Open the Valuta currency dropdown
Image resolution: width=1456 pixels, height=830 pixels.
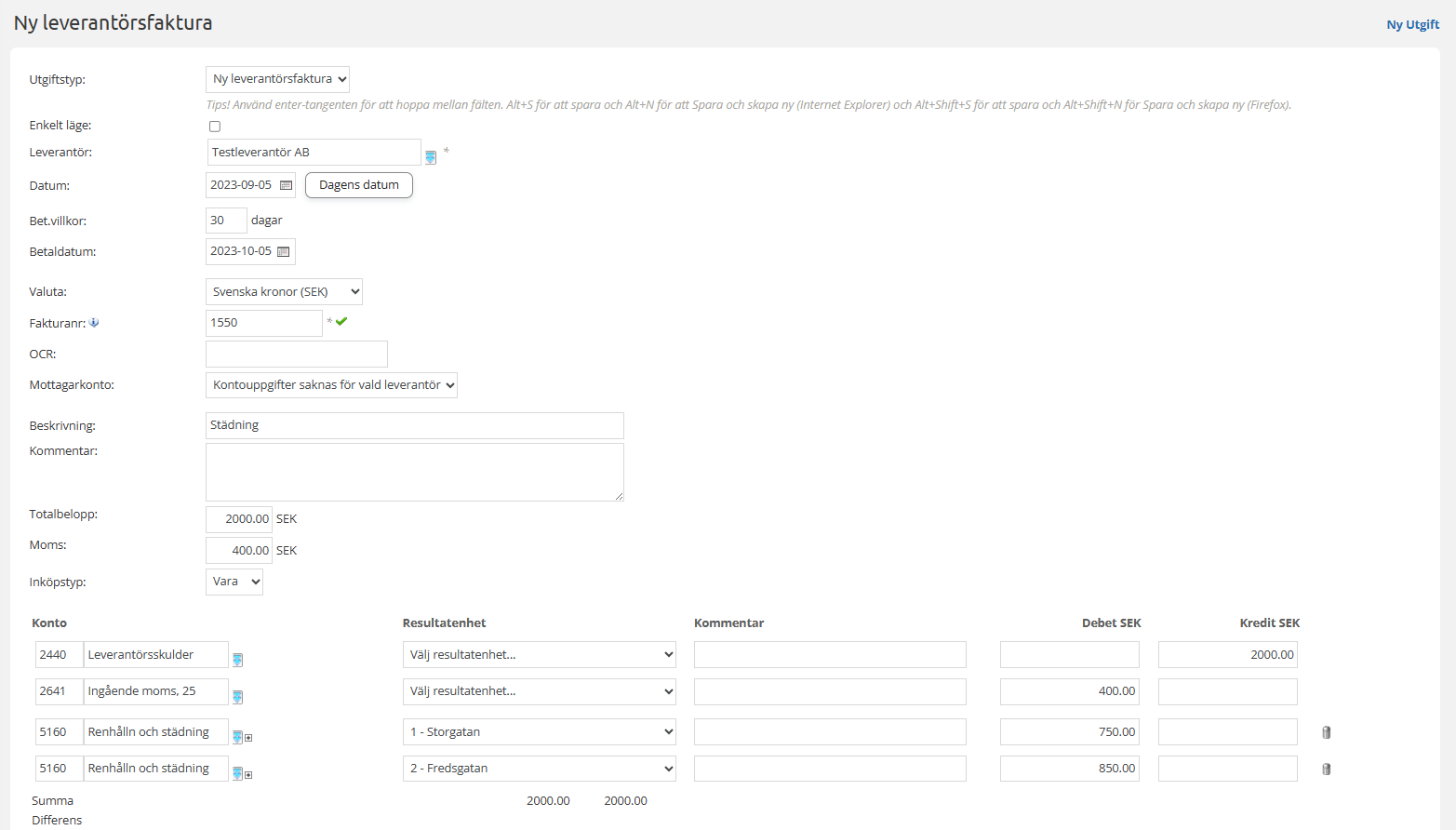click(x=284, y=292)
